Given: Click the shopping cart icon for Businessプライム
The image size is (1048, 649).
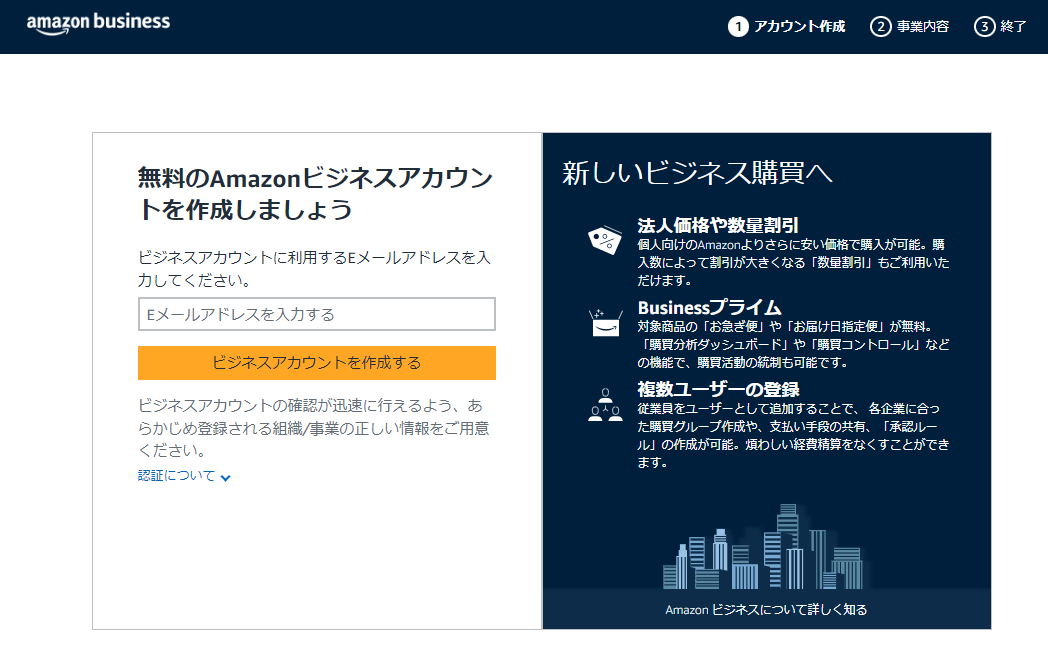Looking at the screenshot, I should point(605,320).
